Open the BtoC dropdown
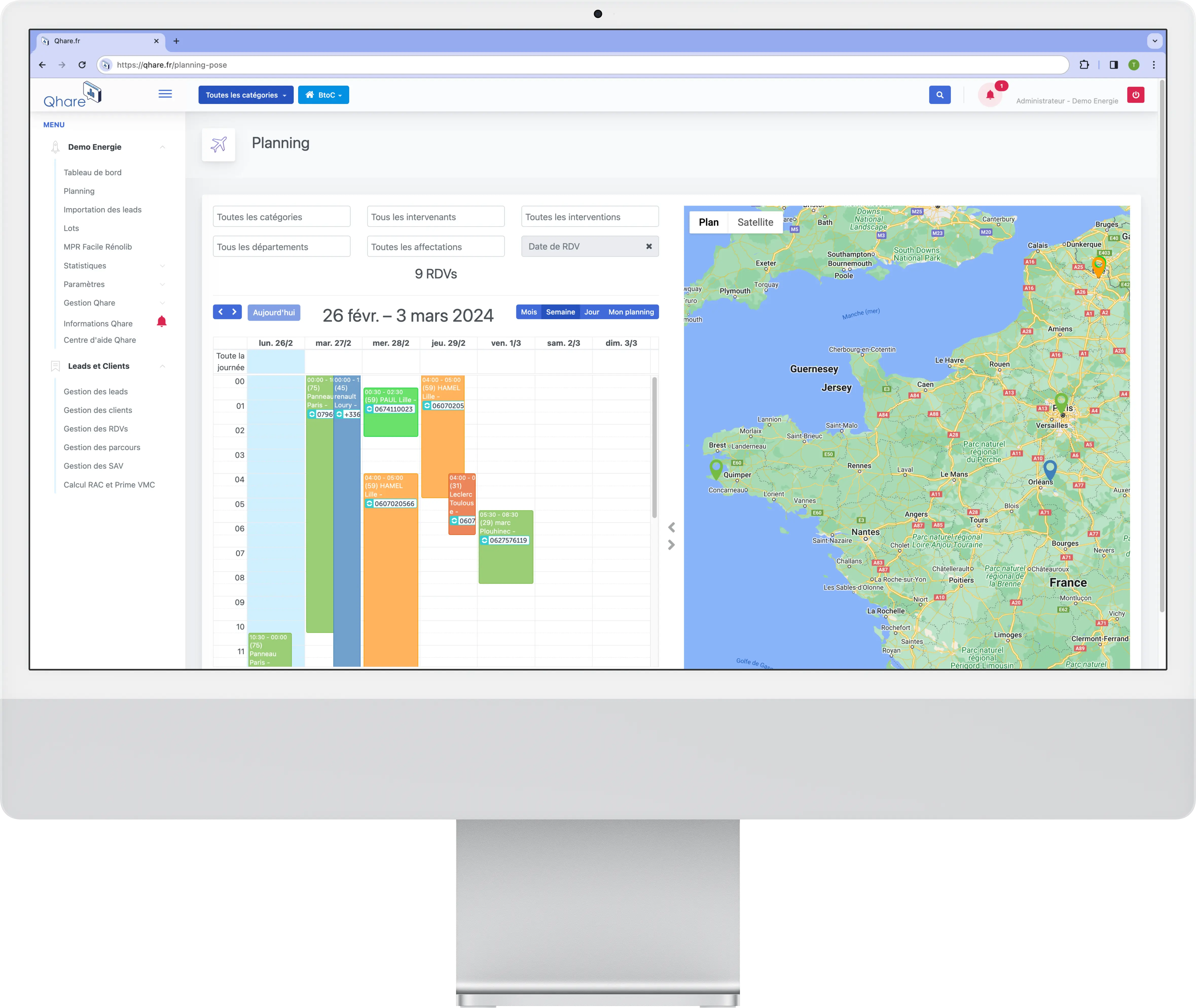This screenshot has width=1196, height=1008. (323, 95)
